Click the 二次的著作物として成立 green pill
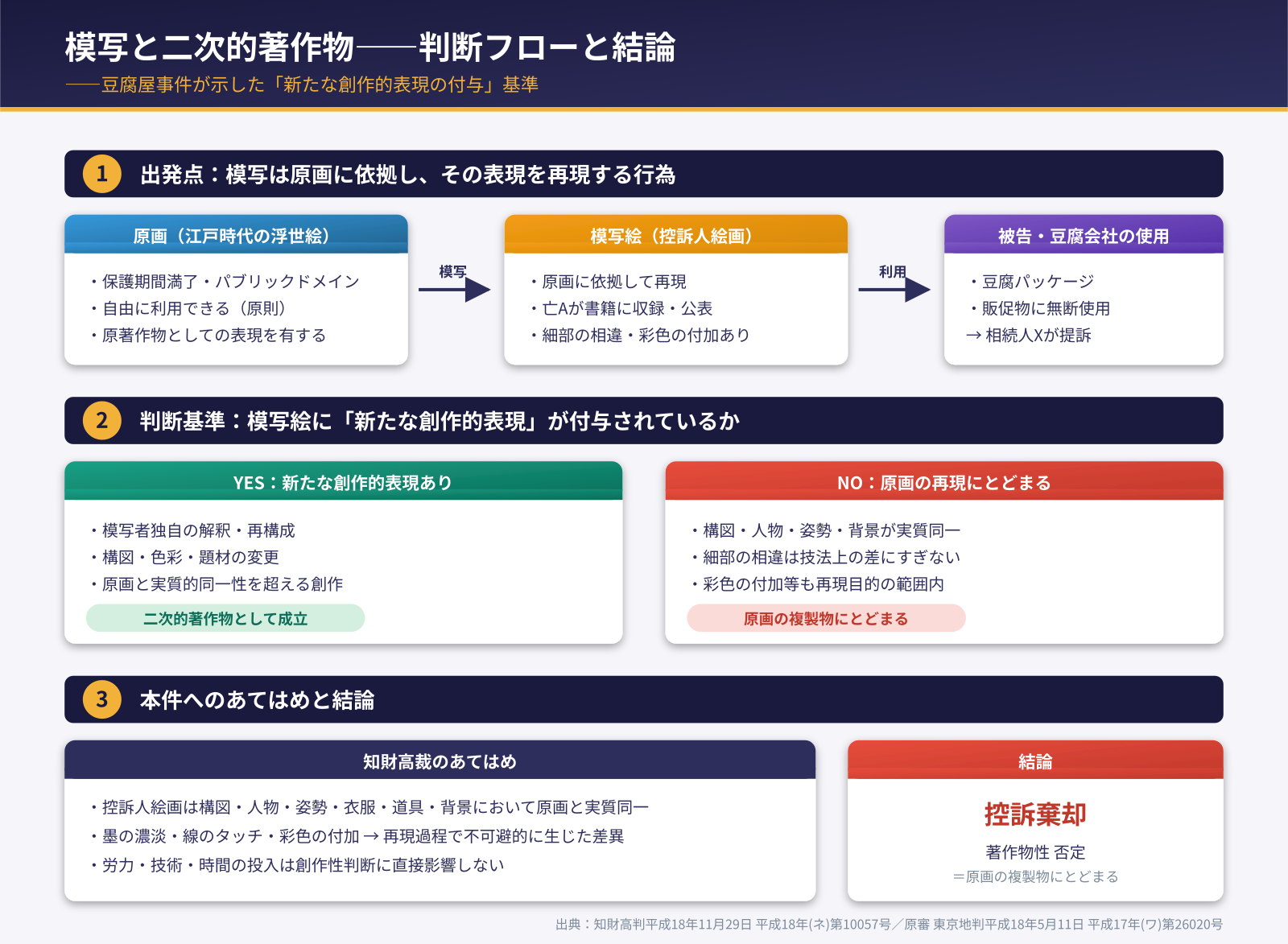The height and width of the screenshot is (944, 1288). click(225, 618)
